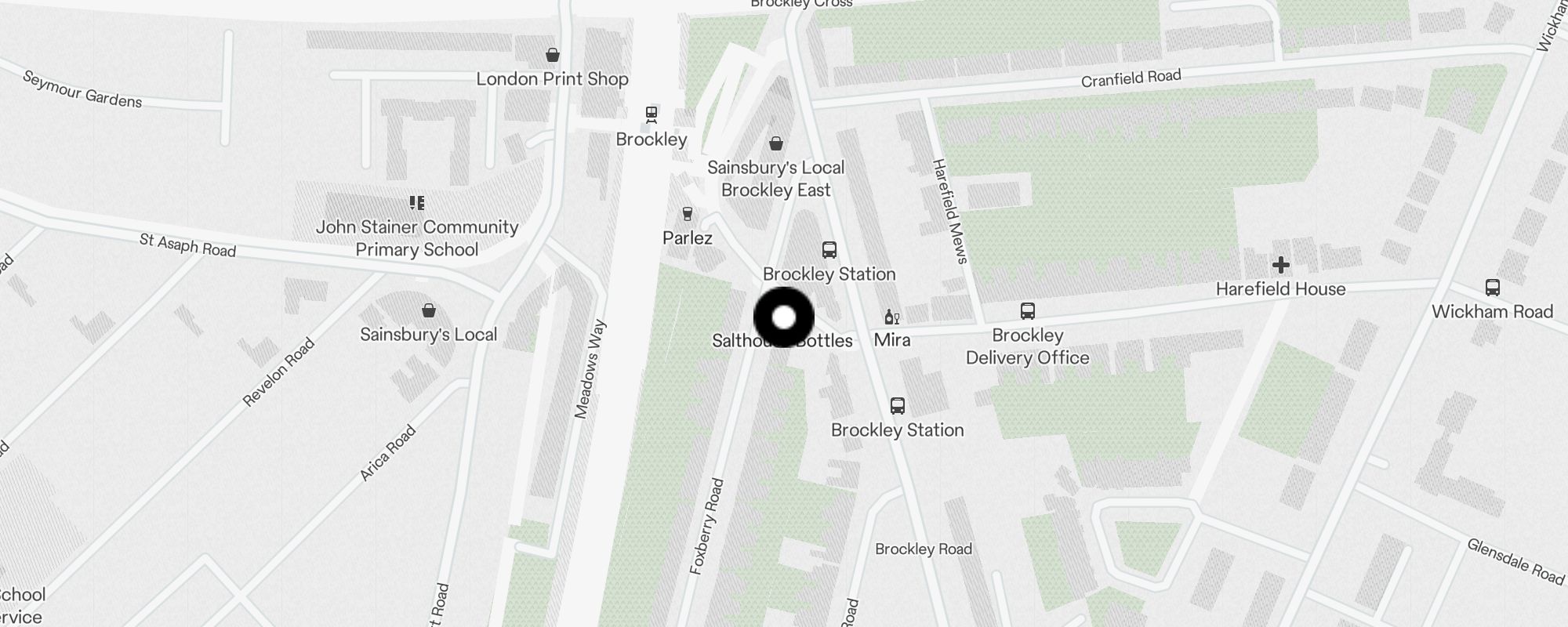This screenshot has height=627, width=1568.
Task: Click Sainsbury's Local Brockley East shopping icon
Action: (776, 143)
